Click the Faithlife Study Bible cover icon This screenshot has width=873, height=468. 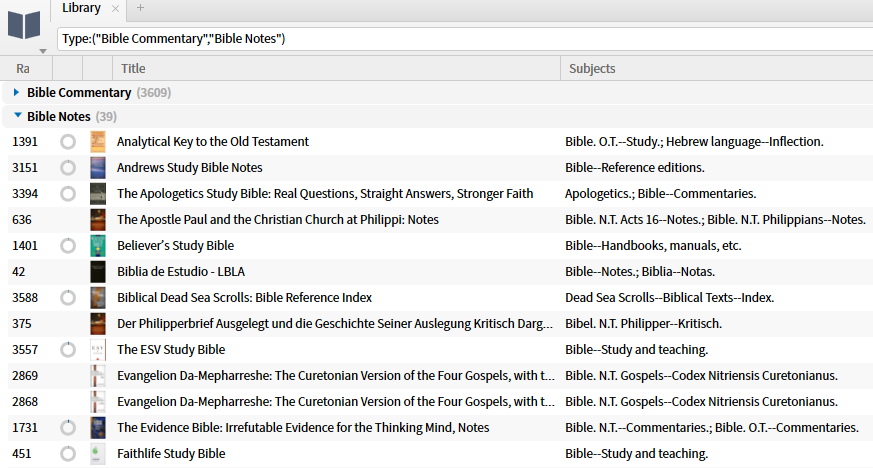97,454
